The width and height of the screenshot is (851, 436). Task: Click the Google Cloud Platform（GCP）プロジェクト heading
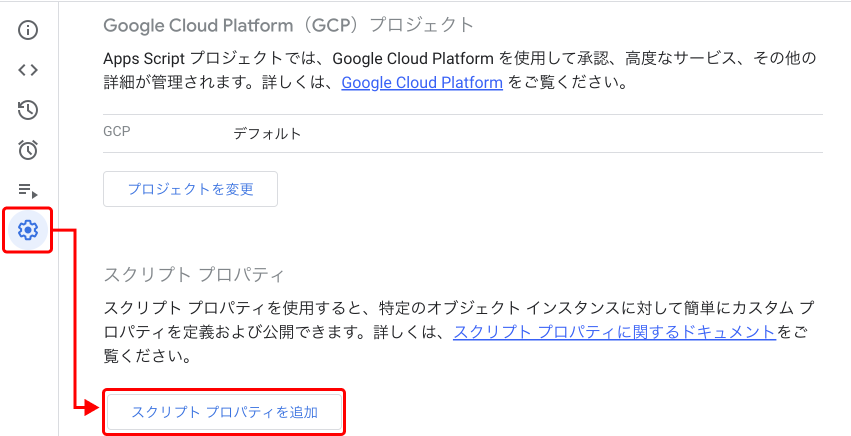coord(288,25)
